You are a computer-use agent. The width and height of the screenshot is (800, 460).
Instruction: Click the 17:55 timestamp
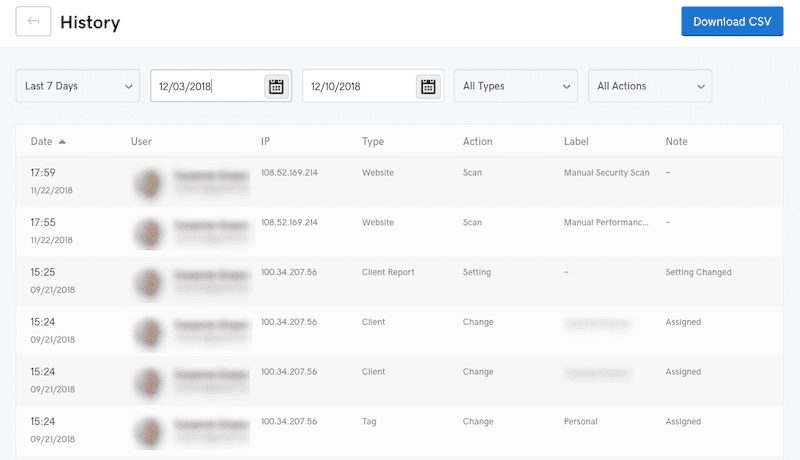pyautogui.click(x=43, y=222)
